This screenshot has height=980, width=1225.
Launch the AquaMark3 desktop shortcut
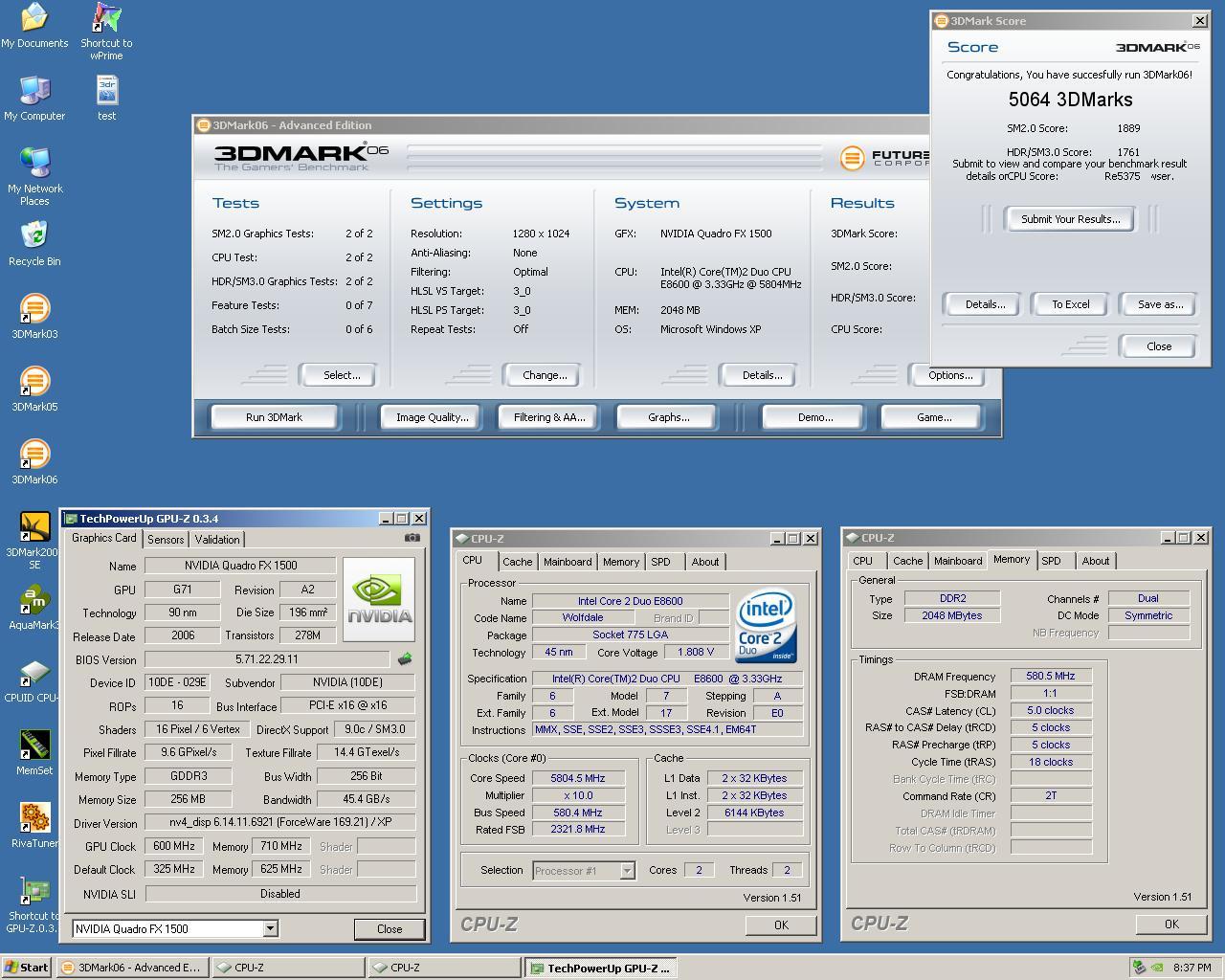34,608
